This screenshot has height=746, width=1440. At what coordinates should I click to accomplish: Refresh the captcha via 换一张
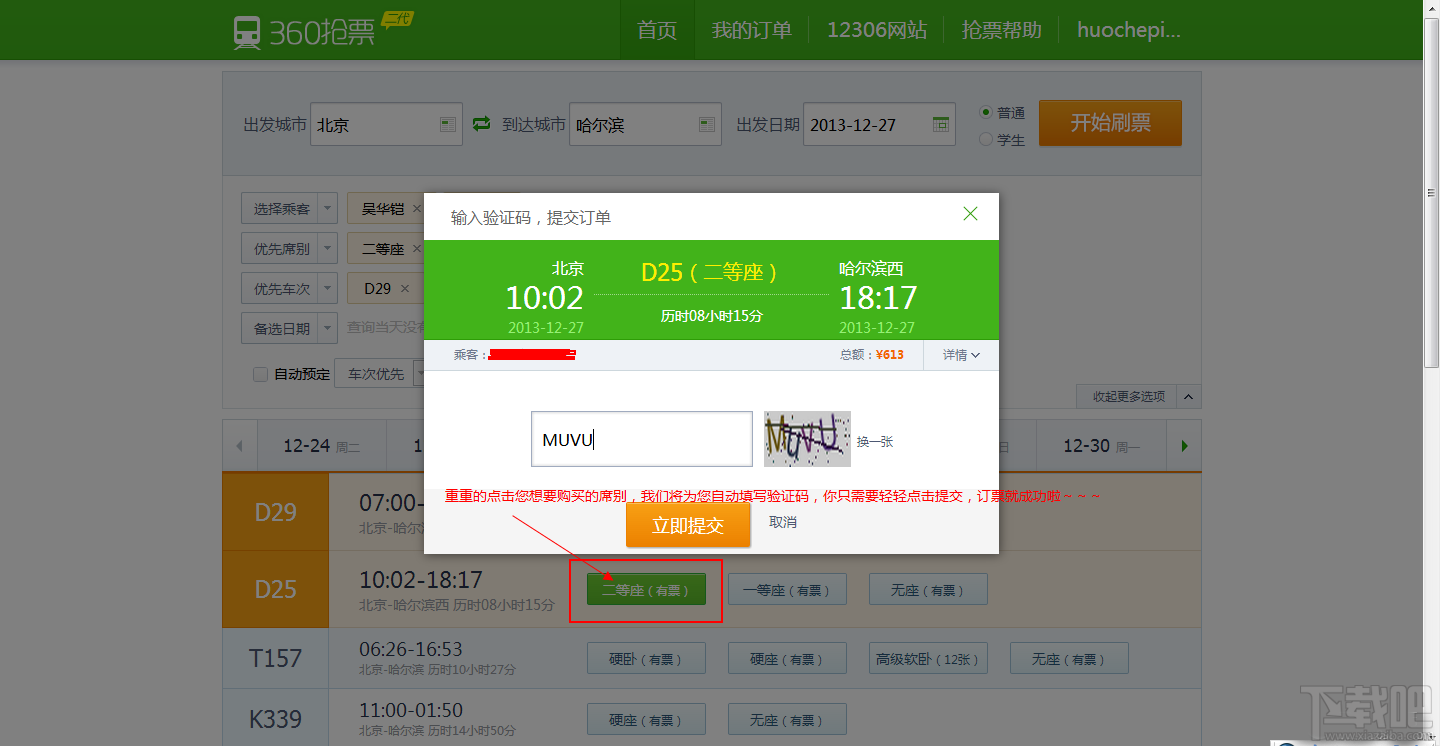pos(874,439)
